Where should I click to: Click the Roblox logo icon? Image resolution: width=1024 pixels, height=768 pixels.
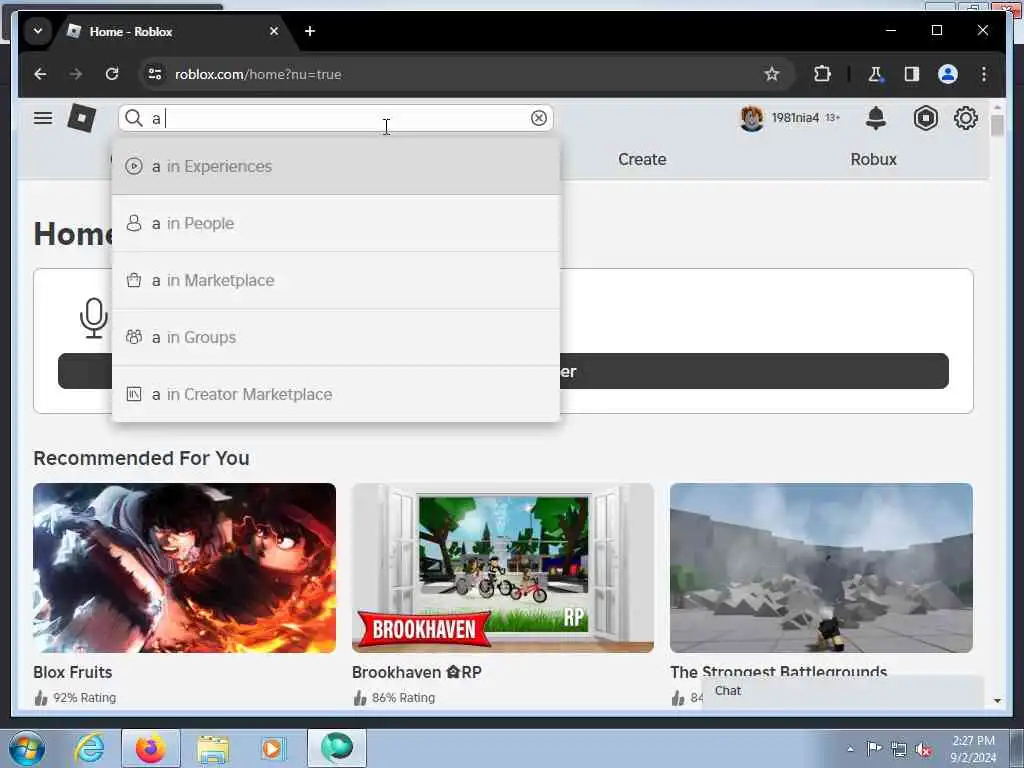click(x=82, y=118)
